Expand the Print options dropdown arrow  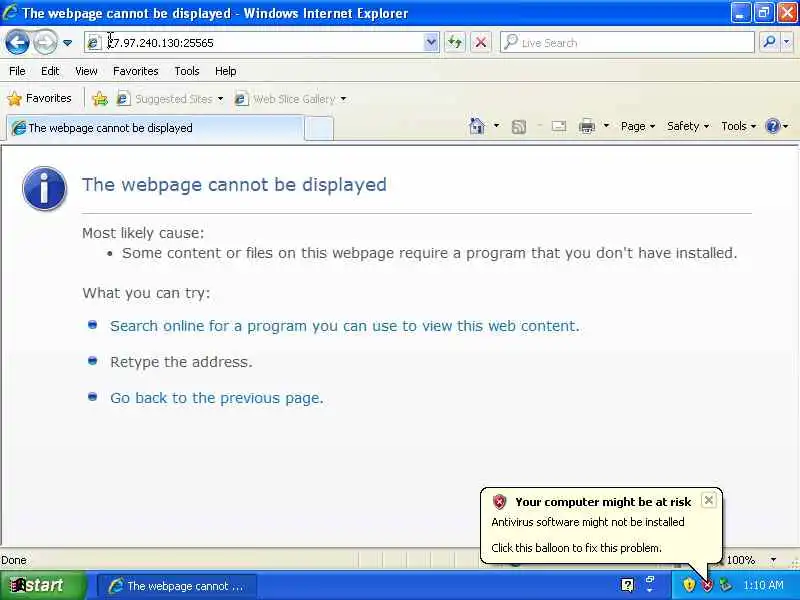(x=606, y=126)
